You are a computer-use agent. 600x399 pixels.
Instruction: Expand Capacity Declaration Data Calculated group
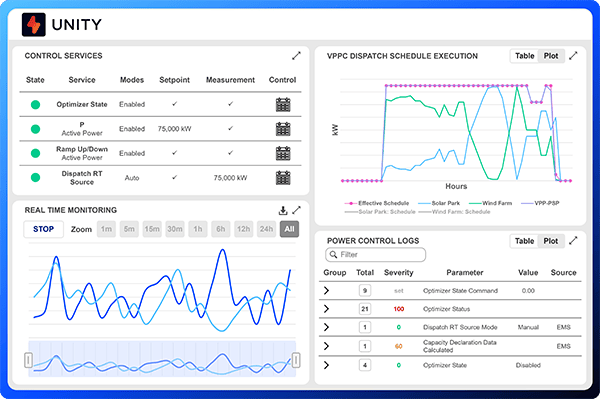pyautogui.click(x=326, y=346)
